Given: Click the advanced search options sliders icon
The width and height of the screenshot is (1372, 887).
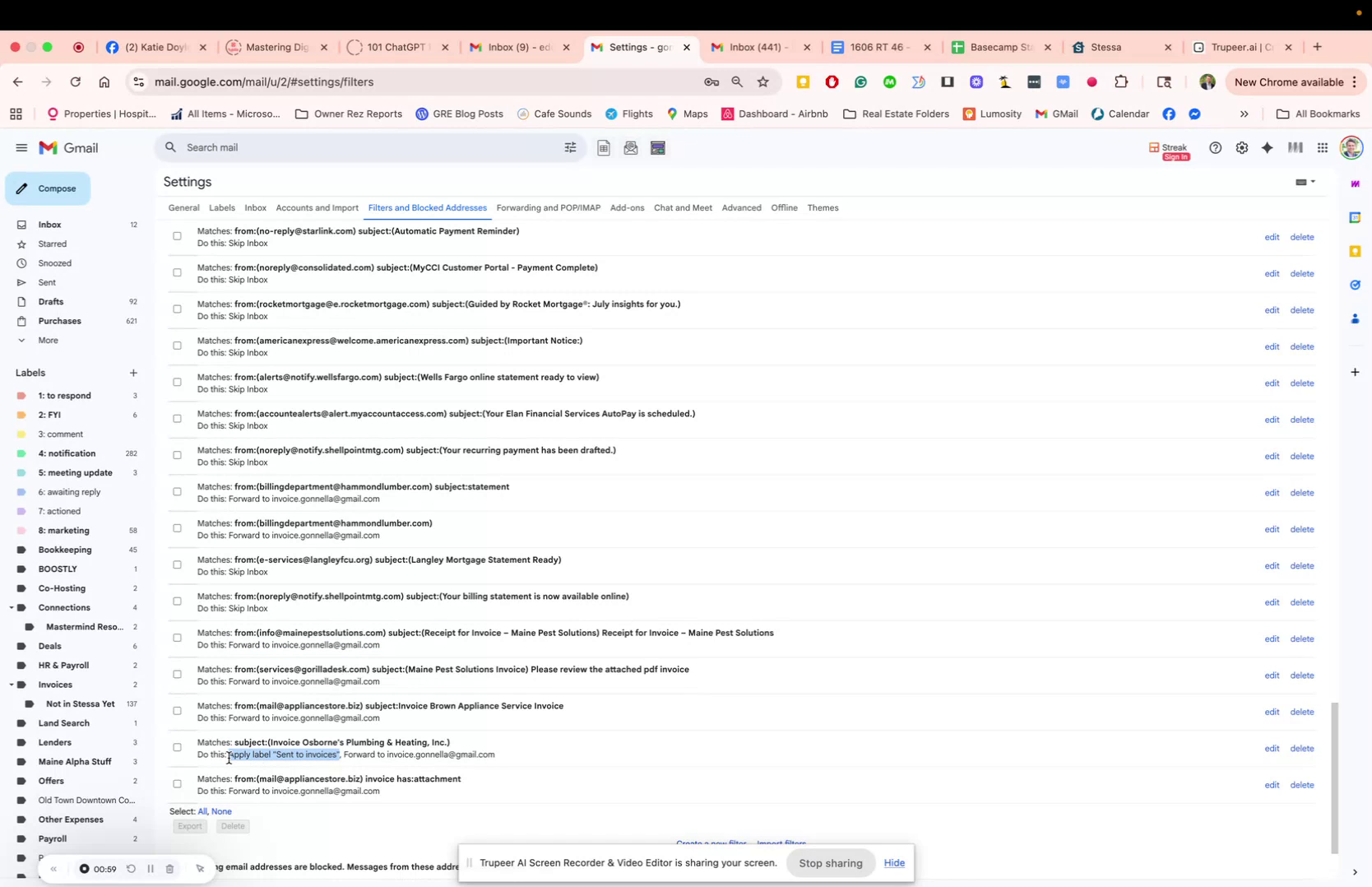Looking at the screenshot, I should pos(569,147).
